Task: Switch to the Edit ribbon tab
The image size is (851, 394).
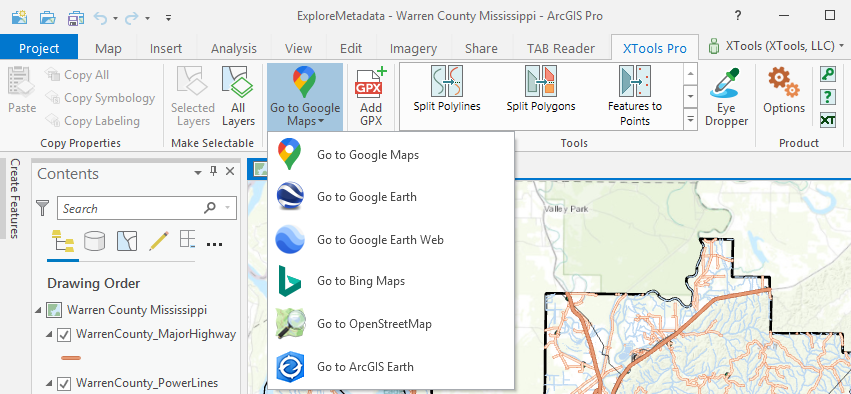Action: coord(351,48)
